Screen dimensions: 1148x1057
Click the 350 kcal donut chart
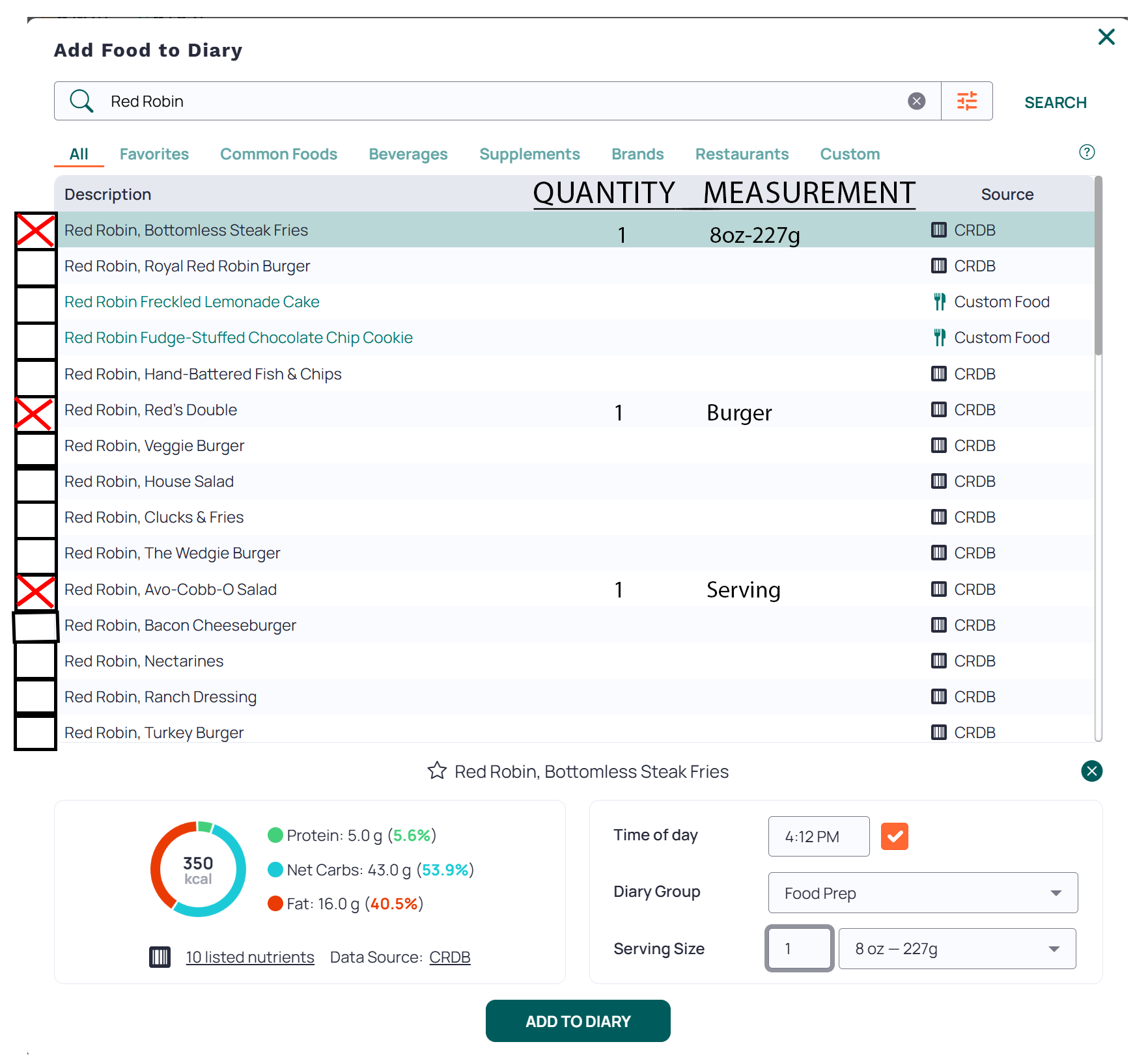pyautogui.click(x=198, y=870)
